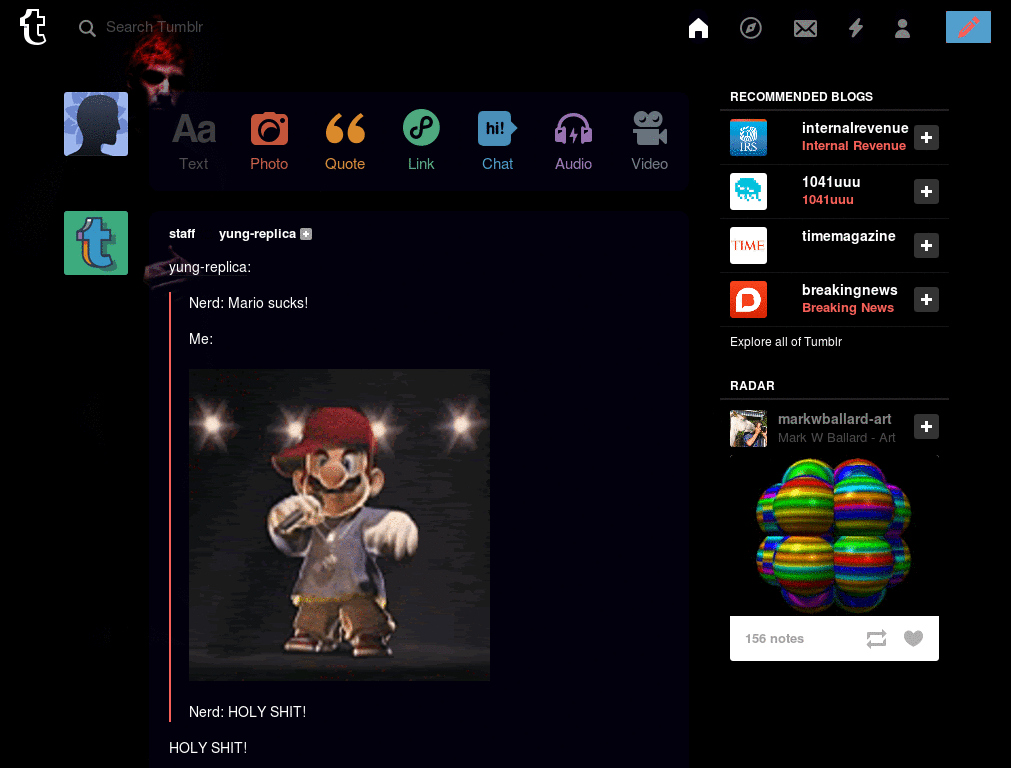Open yung-replica in post header
1024x768 pixels.
(257, 234)
